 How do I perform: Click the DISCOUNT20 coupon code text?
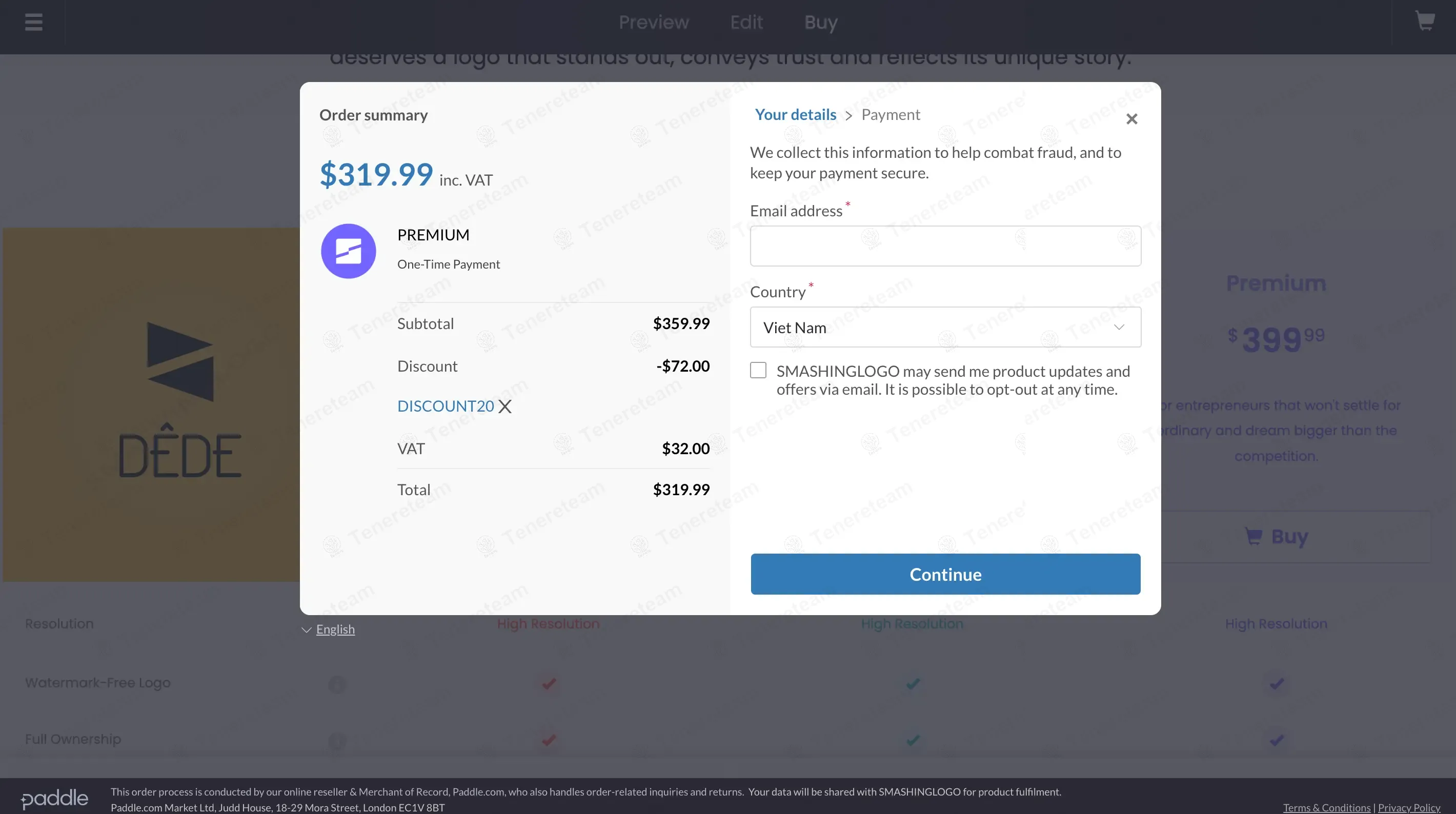click(446, 406)
